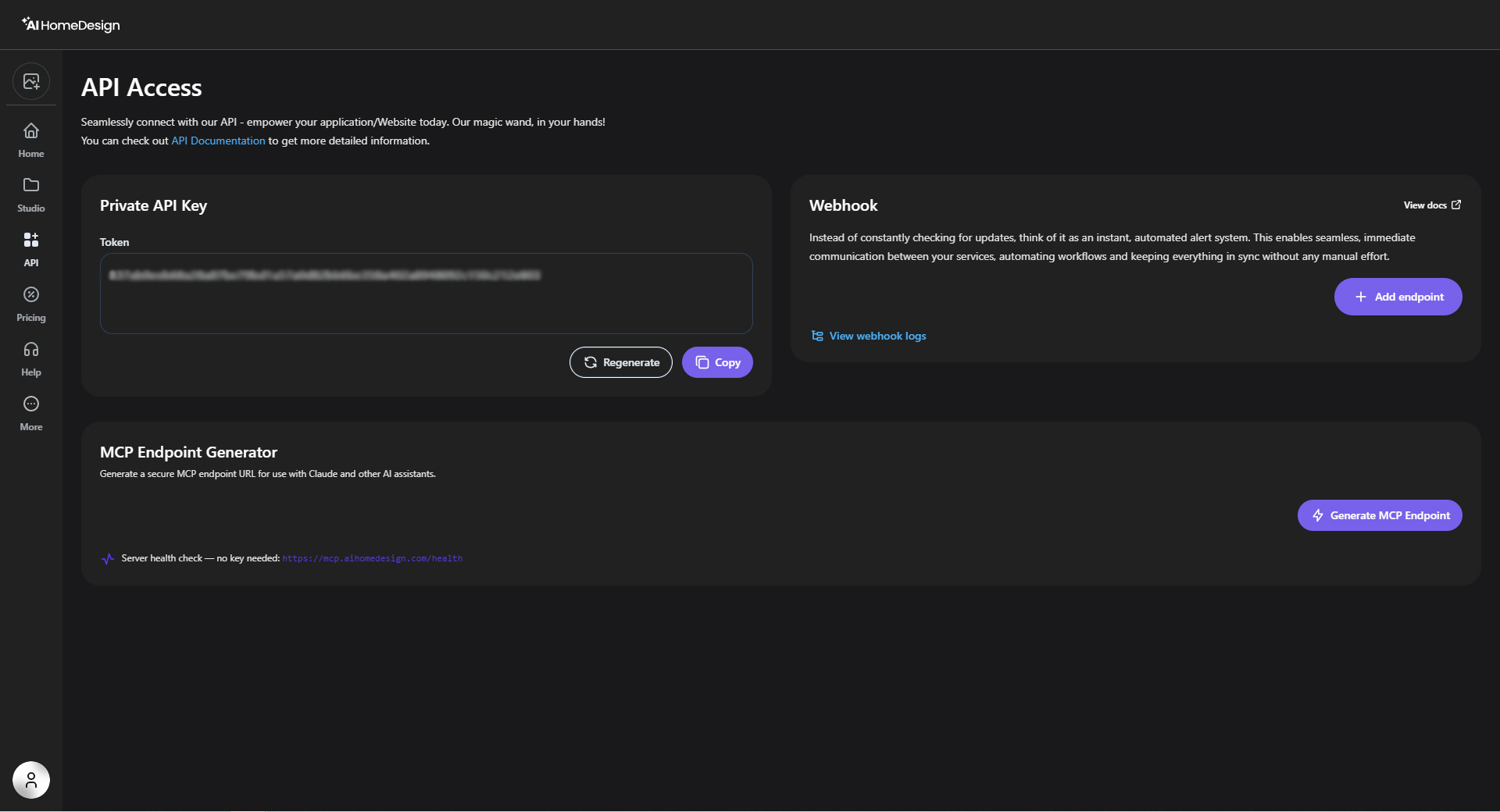Click the AI HomeDesign logo

tap(70, 25)
